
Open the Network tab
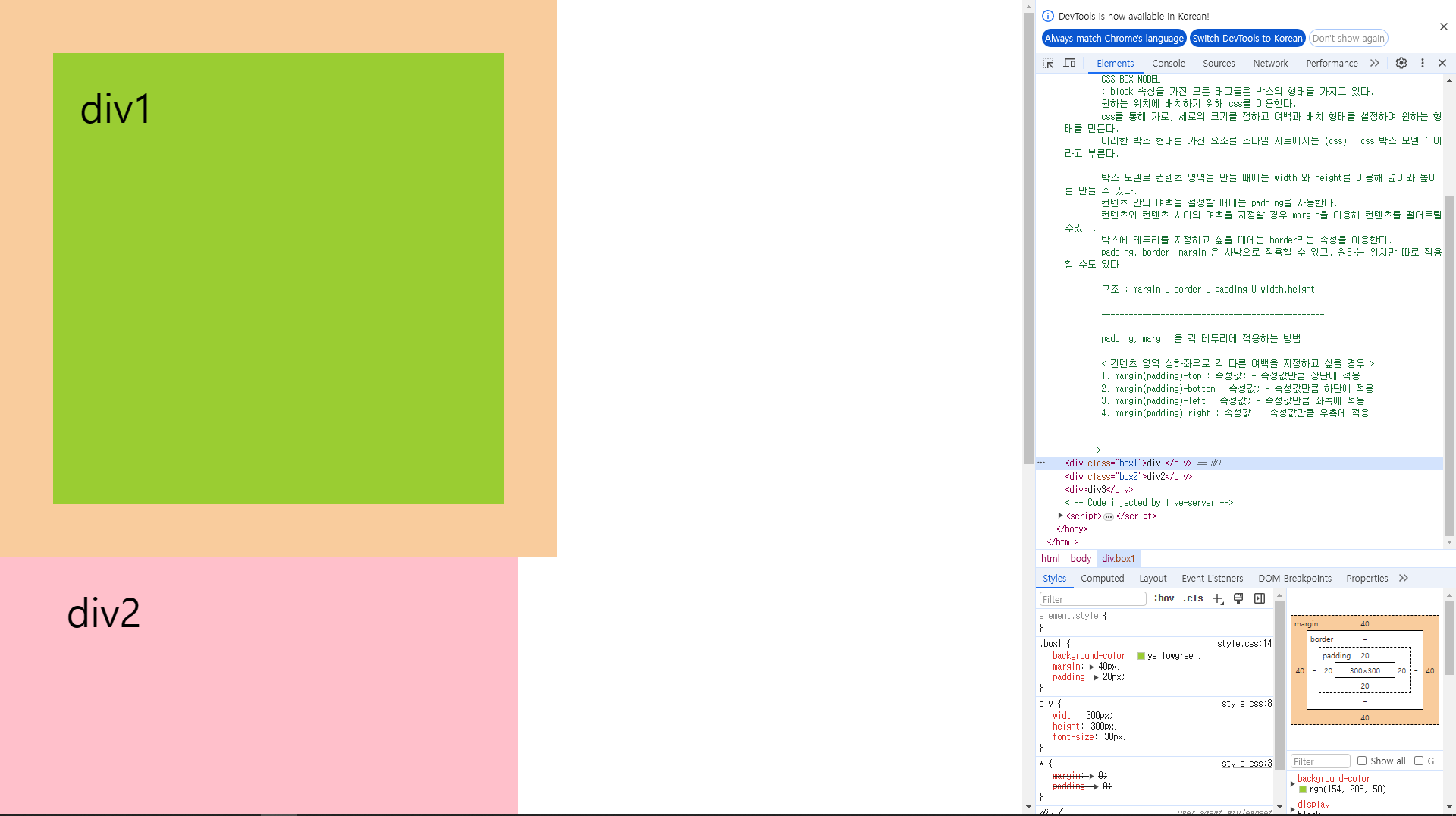coord(1270,63)
